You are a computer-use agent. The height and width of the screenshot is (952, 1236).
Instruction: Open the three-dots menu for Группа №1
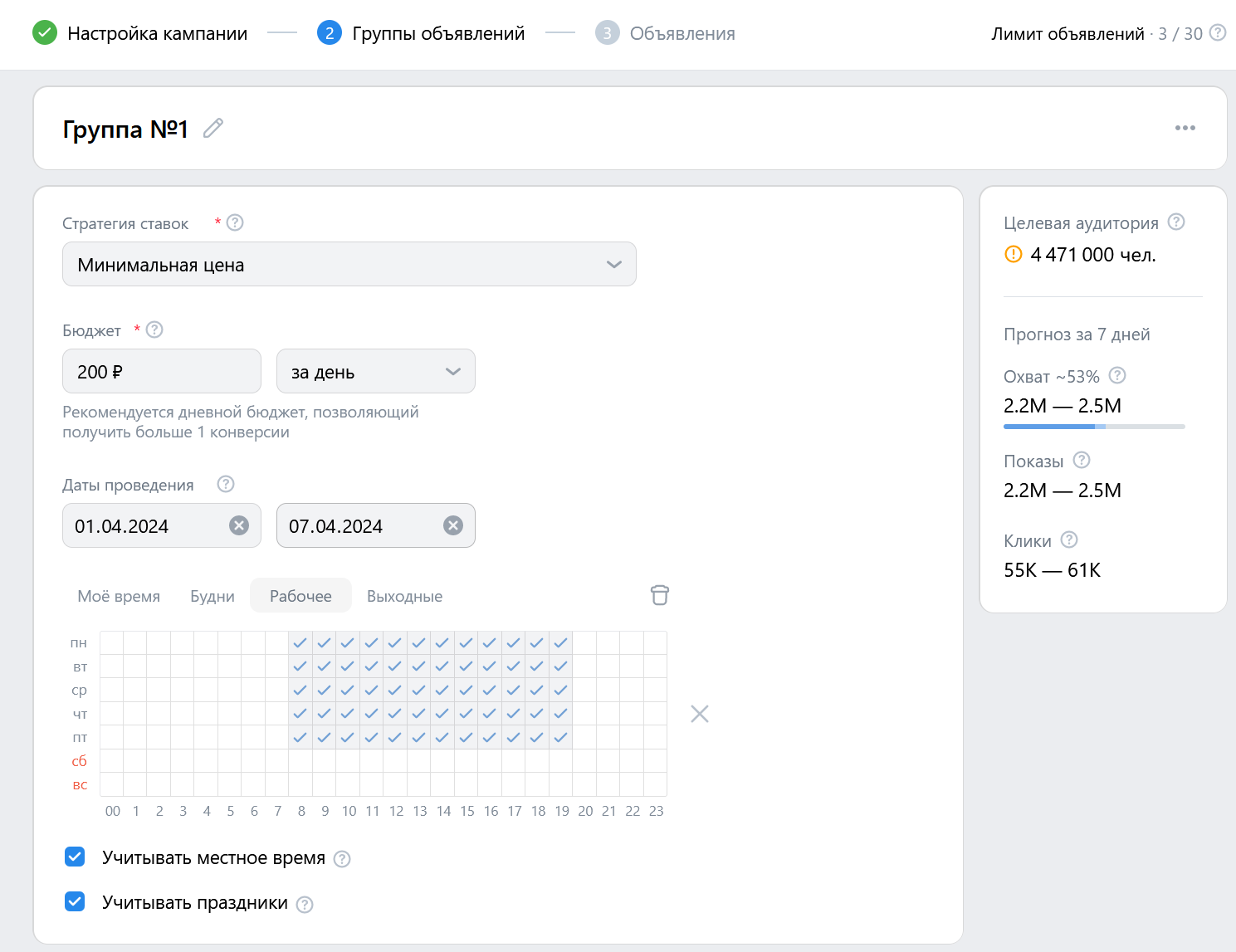pos(1185,128)
